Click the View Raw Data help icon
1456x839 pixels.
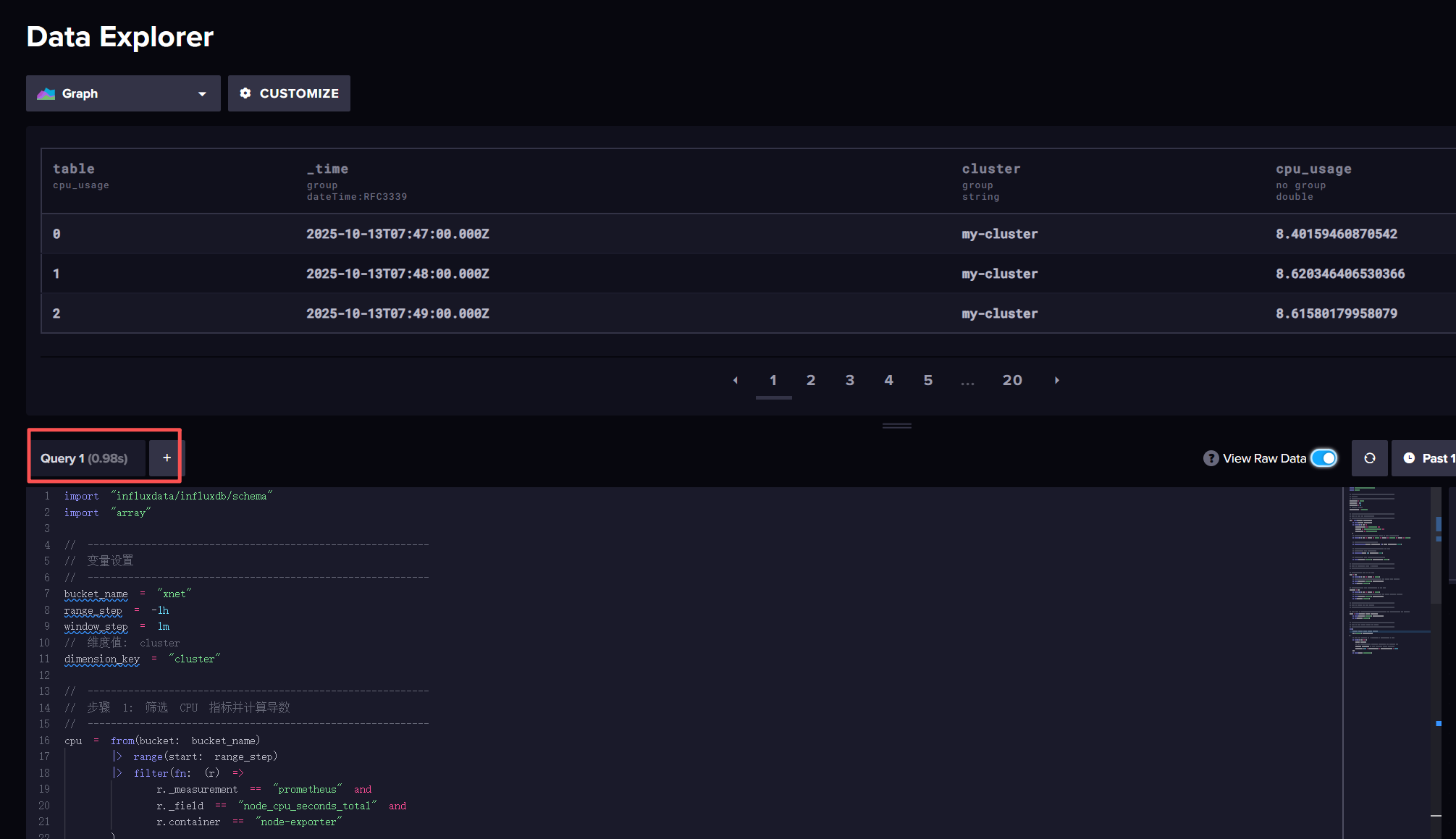click(1211, 458)
